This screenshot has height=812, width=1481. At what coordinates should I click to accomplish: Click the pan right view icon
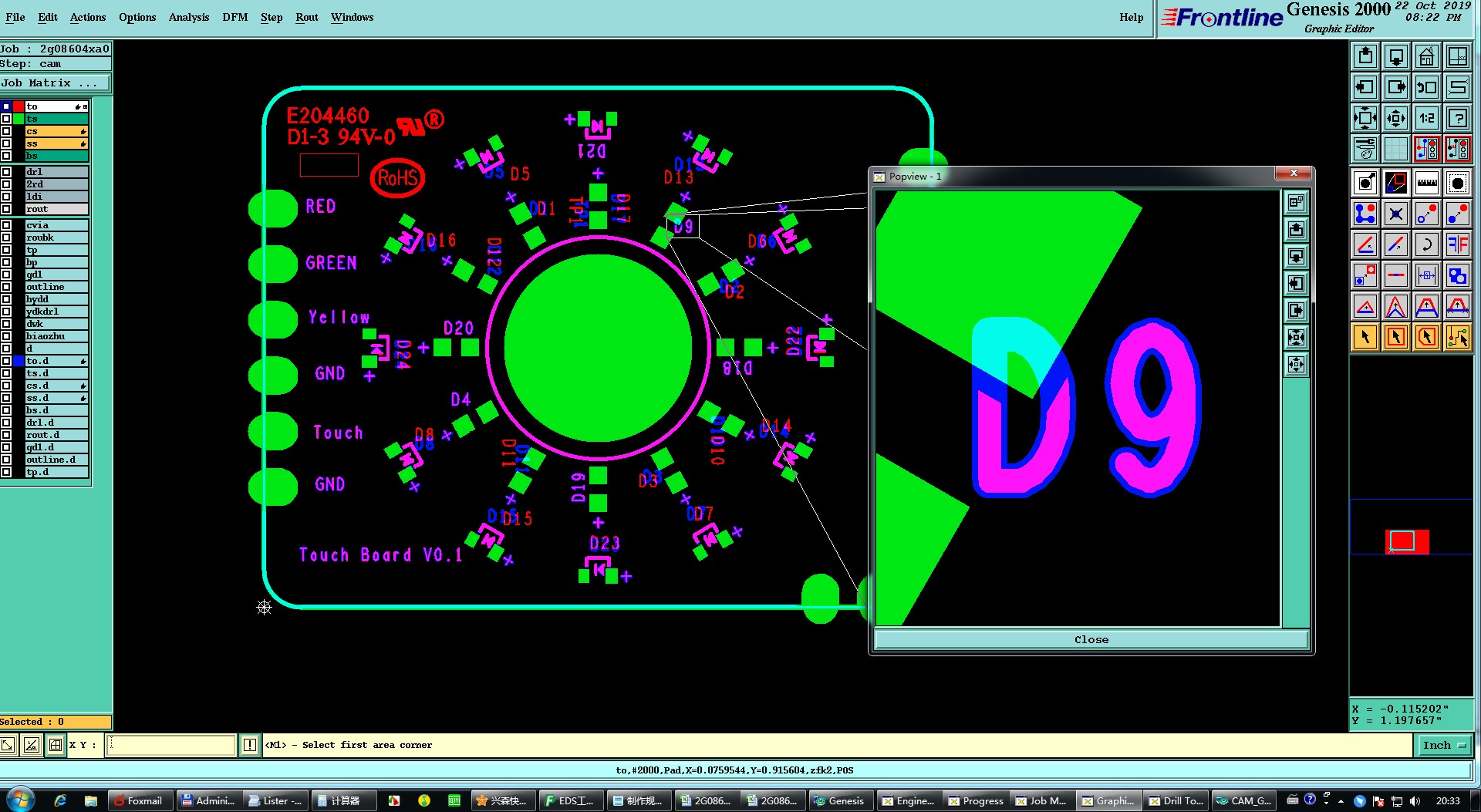(1396, 87)
